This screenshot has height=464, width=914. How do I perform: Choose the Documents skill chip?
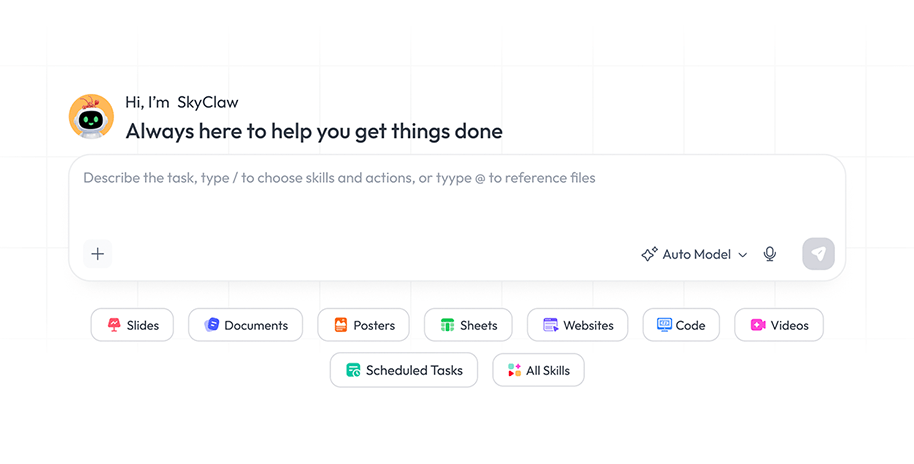(x=245, y=325)
